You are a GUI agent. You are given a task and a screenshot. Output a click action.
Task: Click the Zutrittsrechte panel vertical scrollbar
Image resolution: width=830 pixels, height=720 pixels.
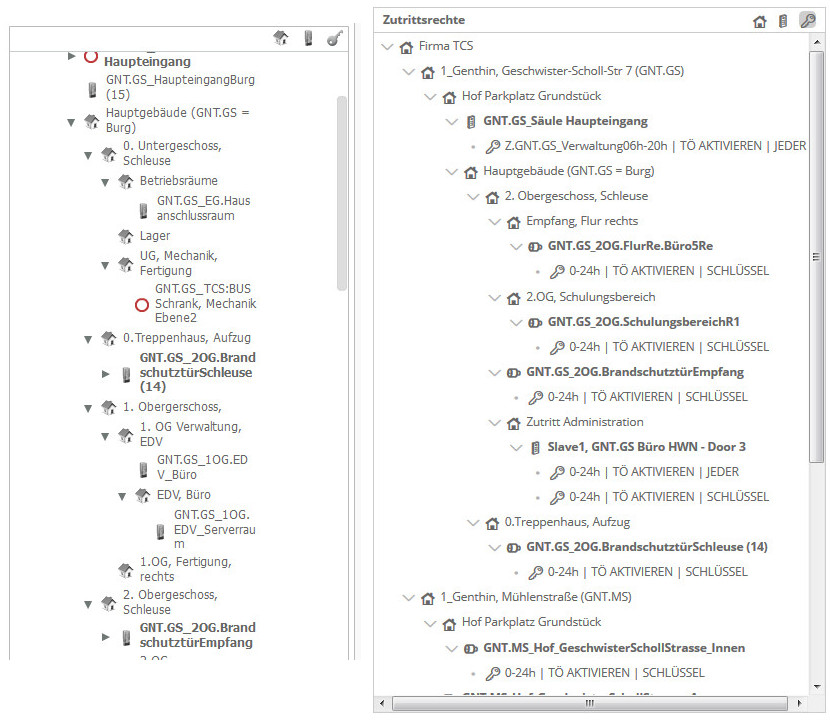(817, 250)
